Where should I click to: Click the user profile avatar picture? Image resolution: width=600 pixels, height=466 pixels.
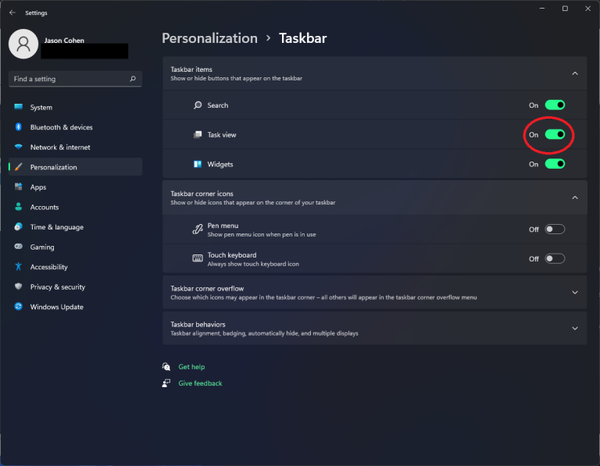click(x=22, y=43)
